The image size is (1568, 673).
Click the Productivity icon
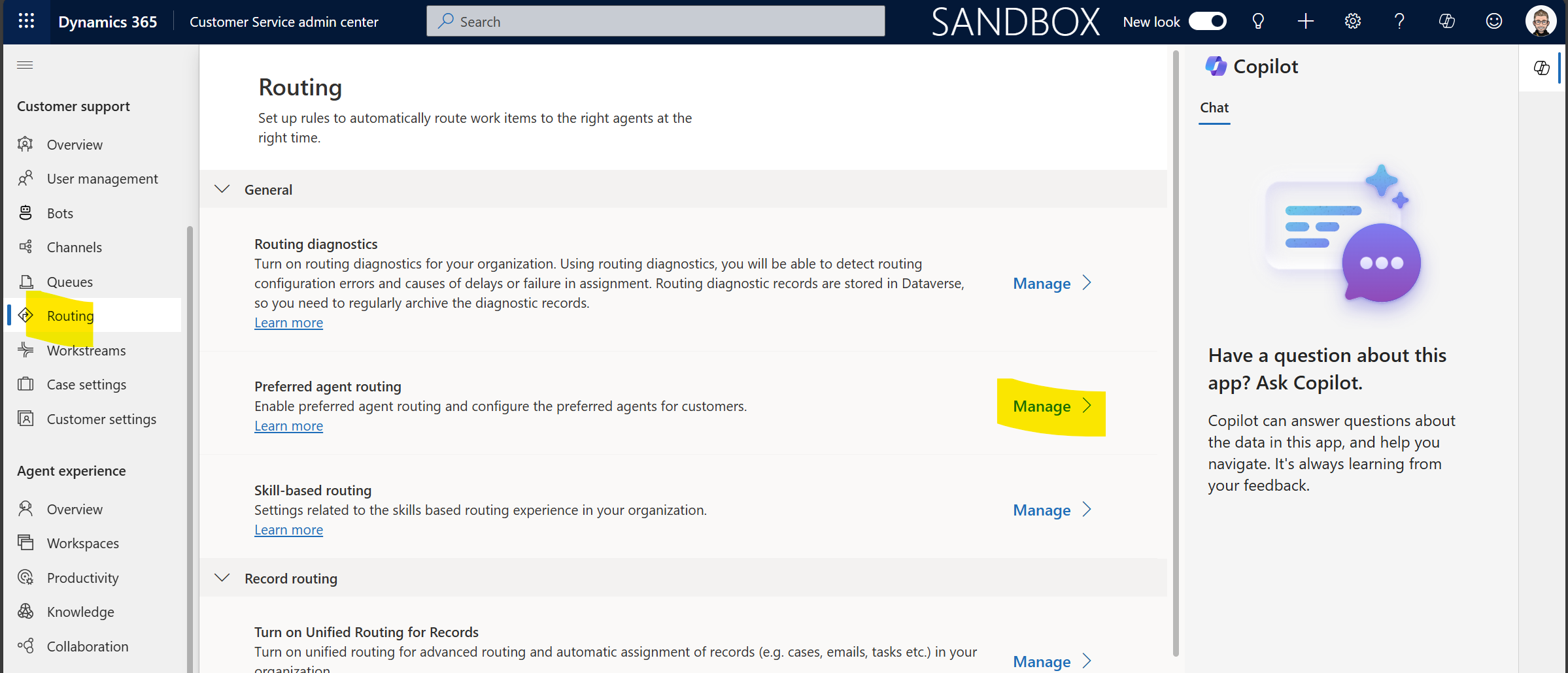click(26, 578)
